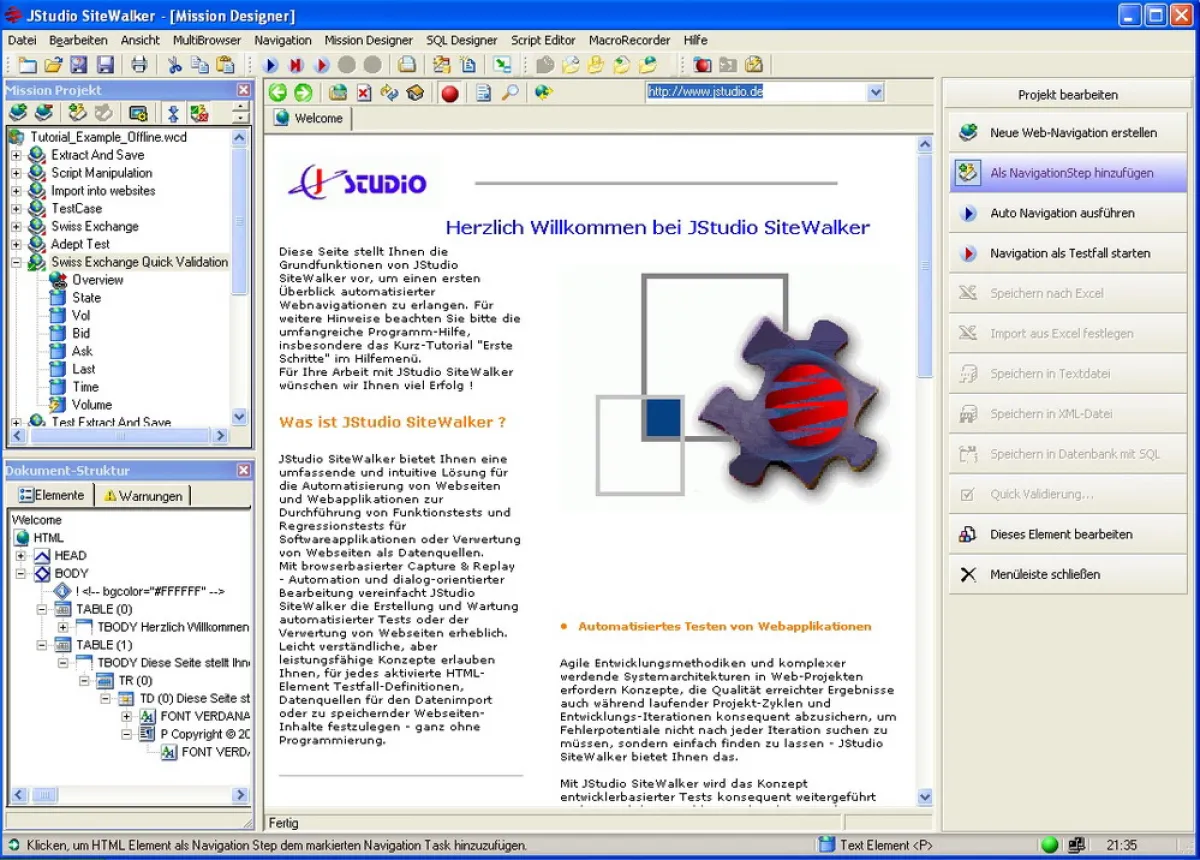
Task: Open the URL address dropdown arrow
Action: click(876, 92)
